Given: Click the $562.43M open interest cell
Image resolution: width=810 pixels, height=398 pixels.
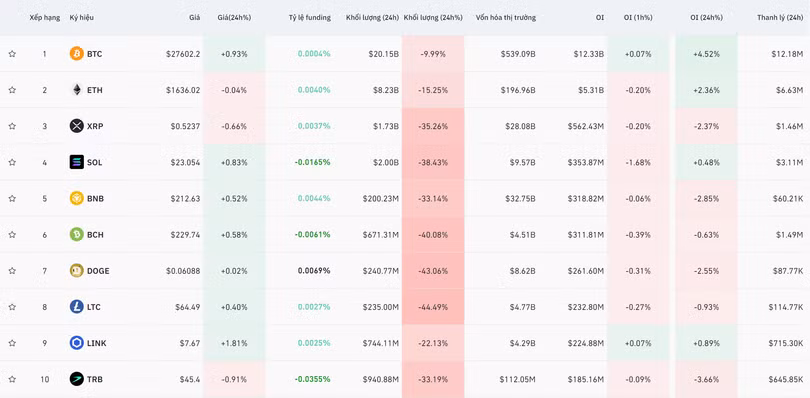Looking at the screenshot, I should tap(586, 126).
